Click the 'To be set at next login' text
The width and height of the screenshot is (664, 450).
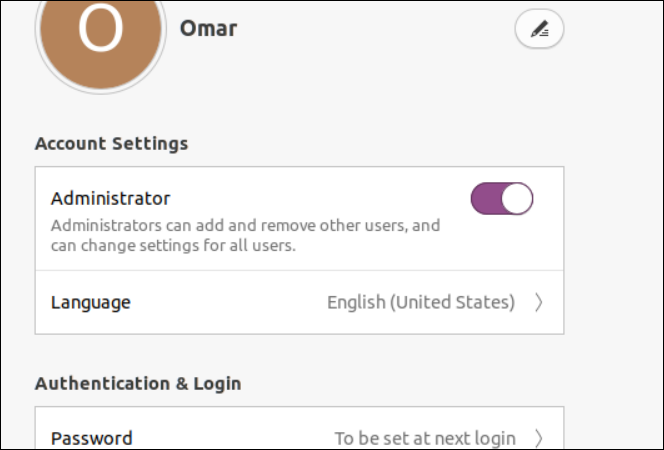click(425, 439)
